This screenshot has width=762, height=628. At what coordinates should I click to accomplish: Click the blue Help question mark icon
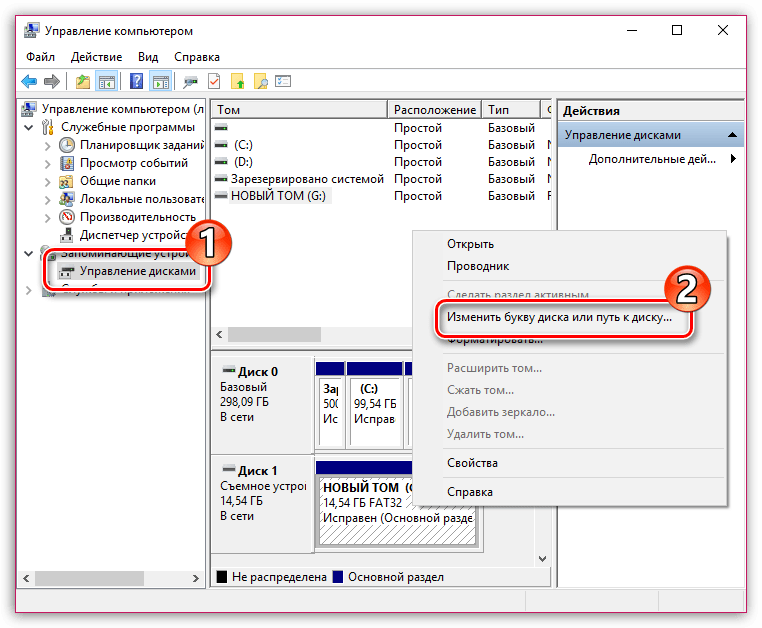pyautogui.click(x=137, y=81)
